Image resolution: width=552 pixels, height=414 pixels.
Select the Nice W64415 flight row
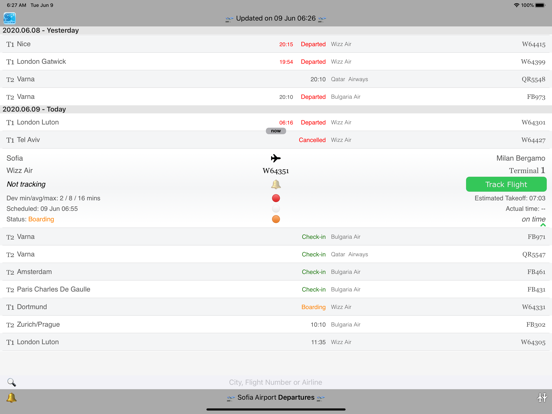pos(276,44)
